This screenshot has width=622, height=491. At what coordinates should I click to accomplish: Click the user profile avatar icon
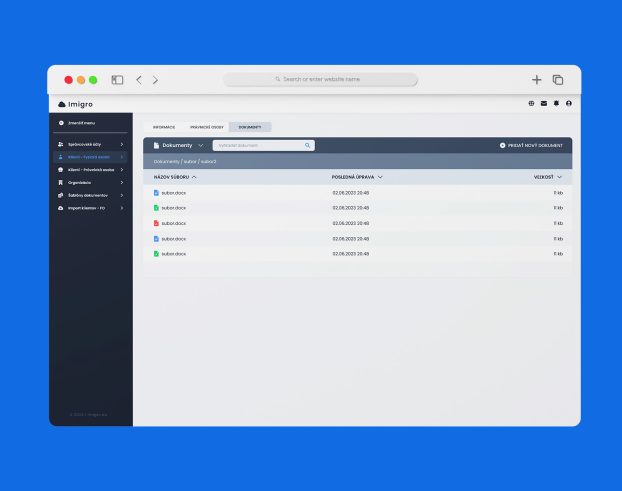[x=568, y=103]
